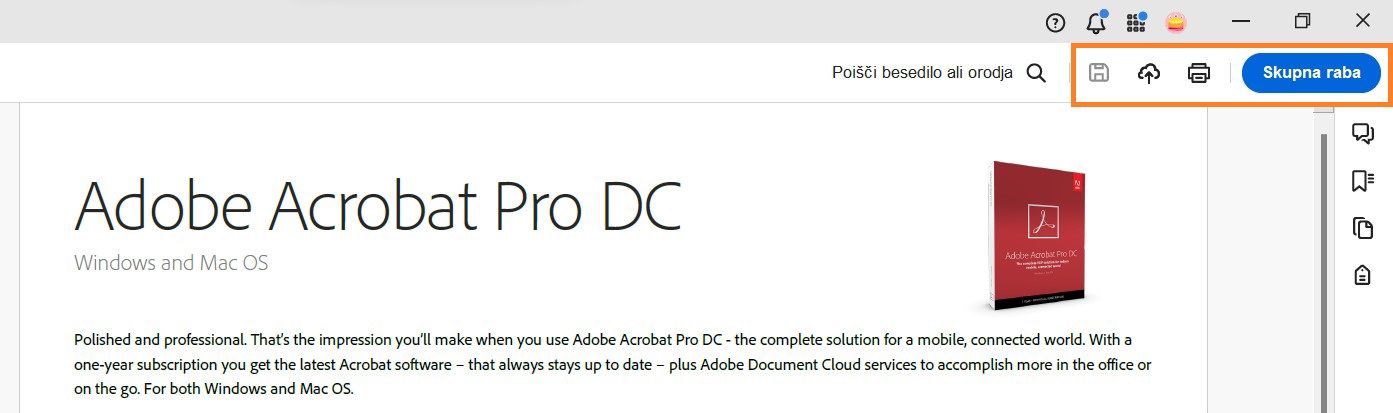
Task: Click the magnifier search icon
Action: coord(1037,73)
